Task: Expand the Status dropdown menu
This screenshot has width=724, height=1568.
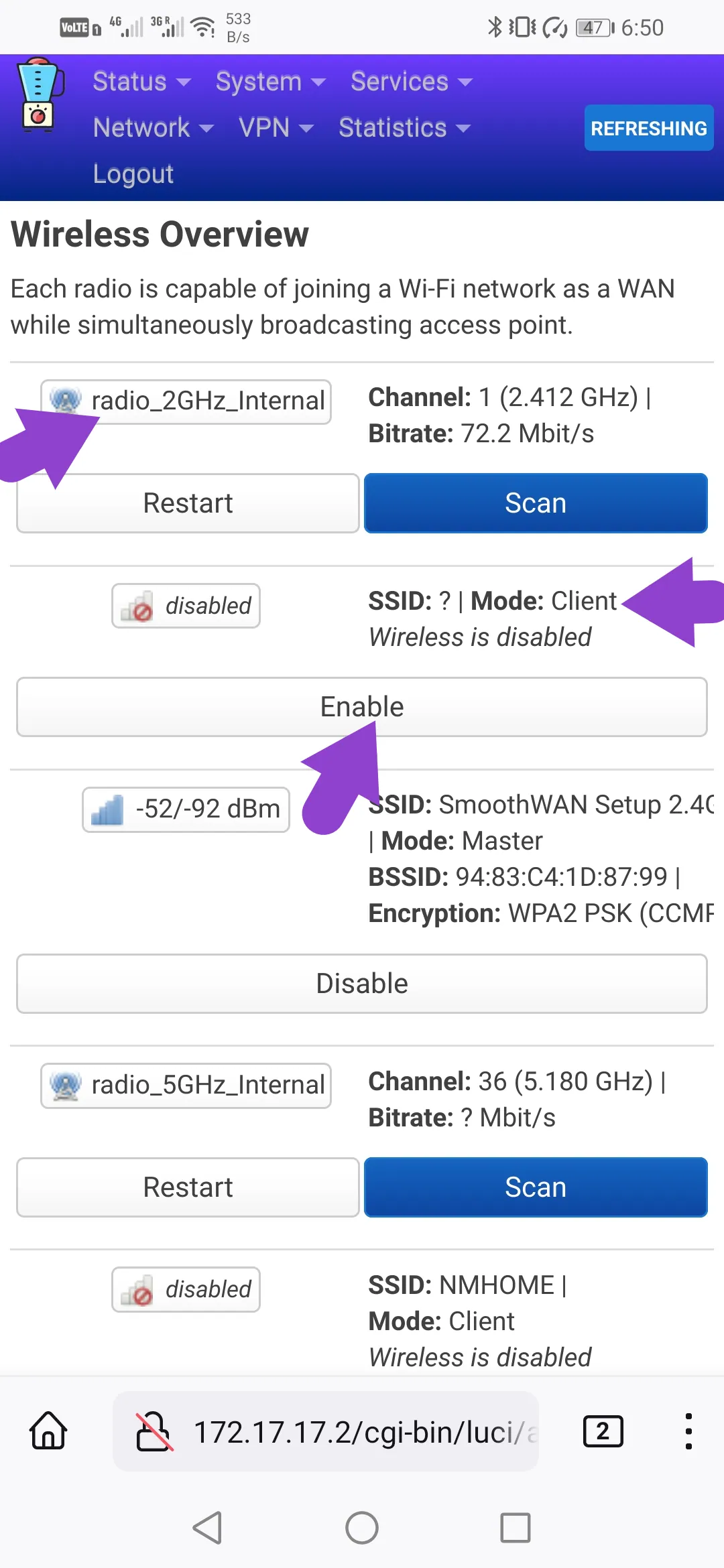Action: 141,82
